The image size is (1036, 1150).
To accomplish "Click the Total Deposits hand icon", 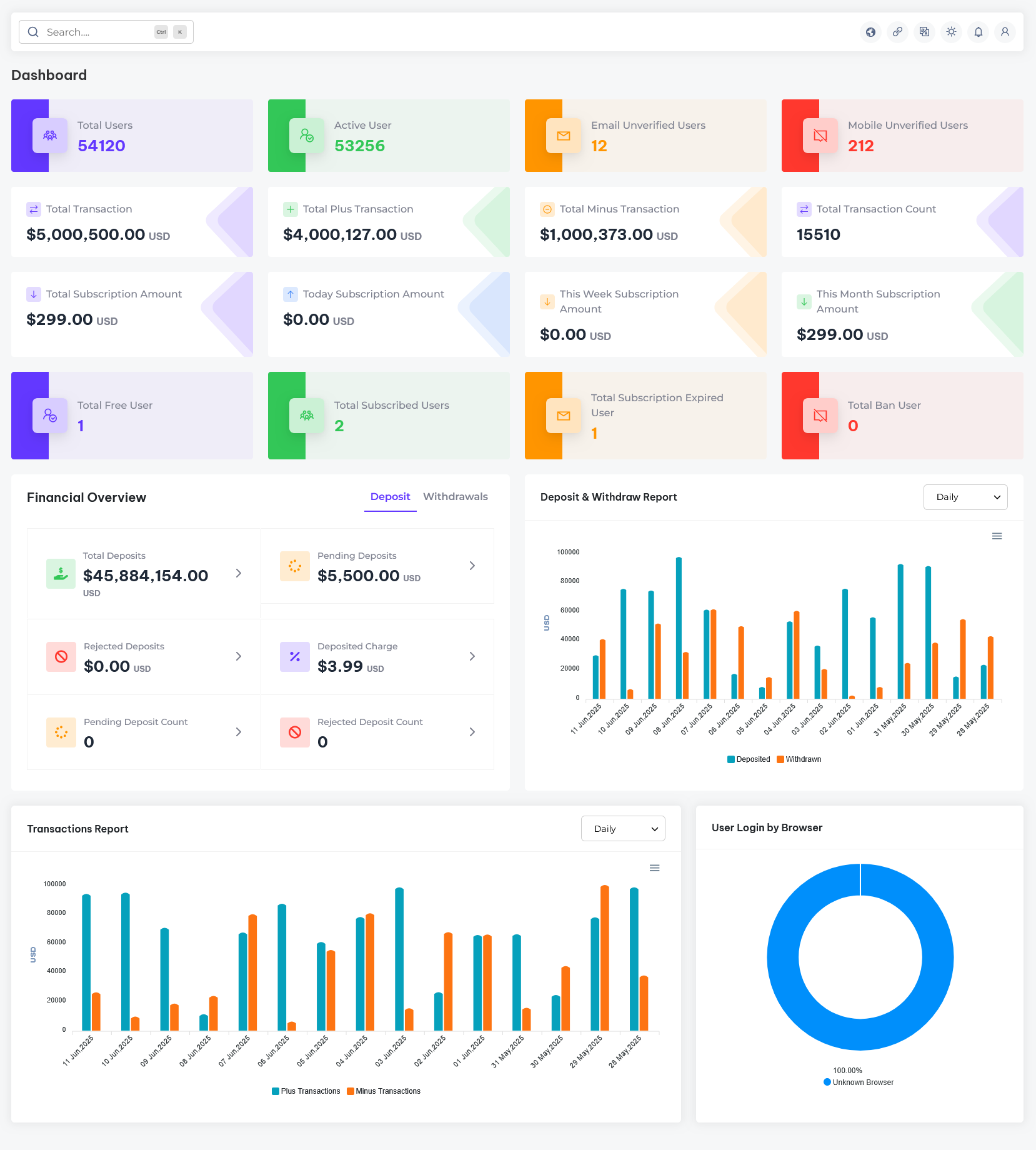I will (61, 574).
